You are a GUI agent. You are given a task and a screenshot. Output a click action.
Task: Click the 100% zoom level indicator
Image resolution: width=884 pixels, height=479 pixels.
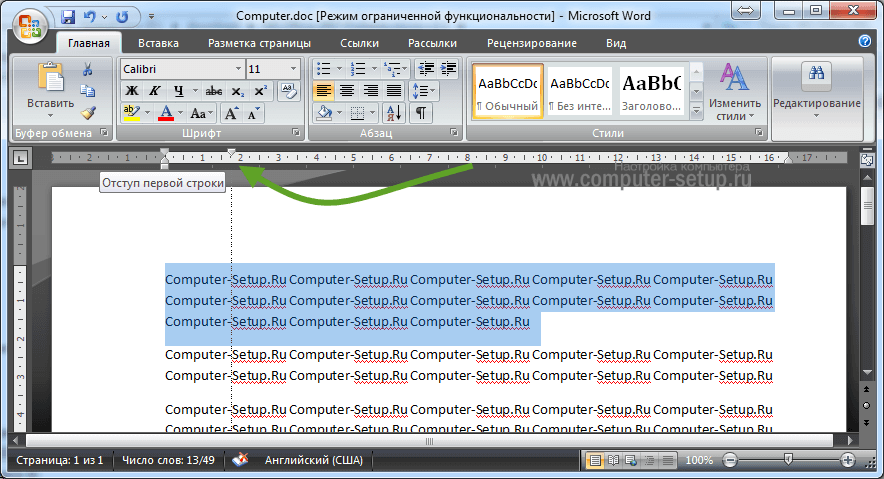point(699,460)
